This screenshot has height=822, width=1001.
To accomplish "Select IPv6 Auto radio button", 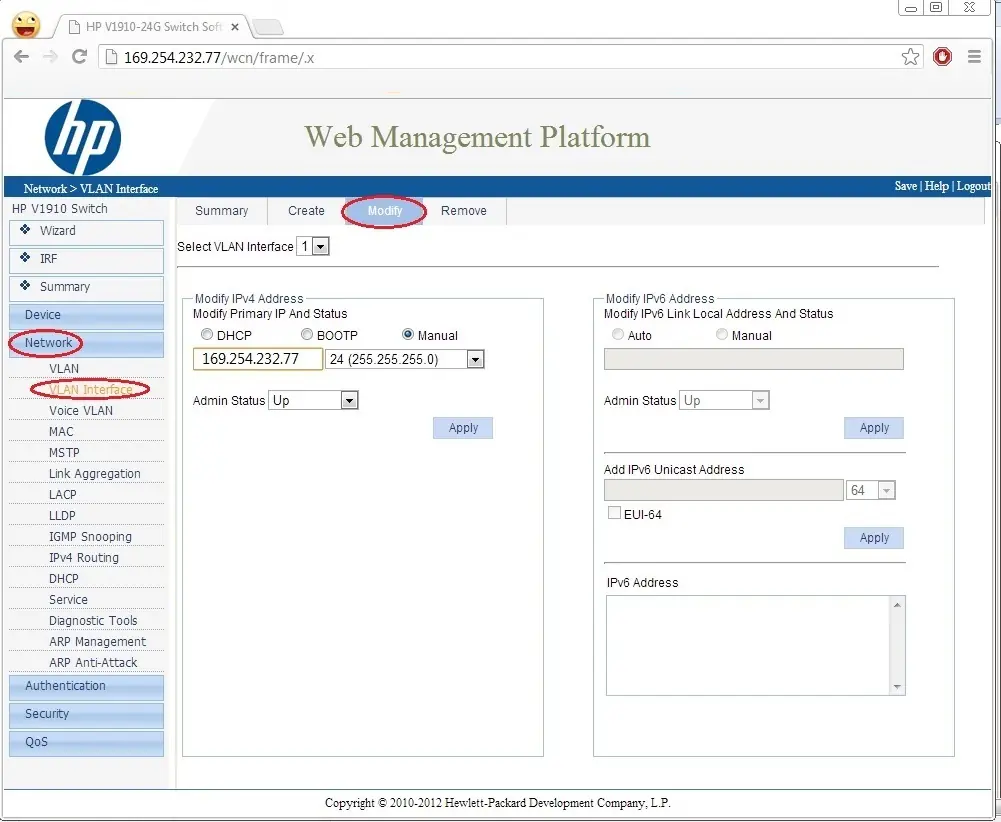I will click(x=617, y=334).
